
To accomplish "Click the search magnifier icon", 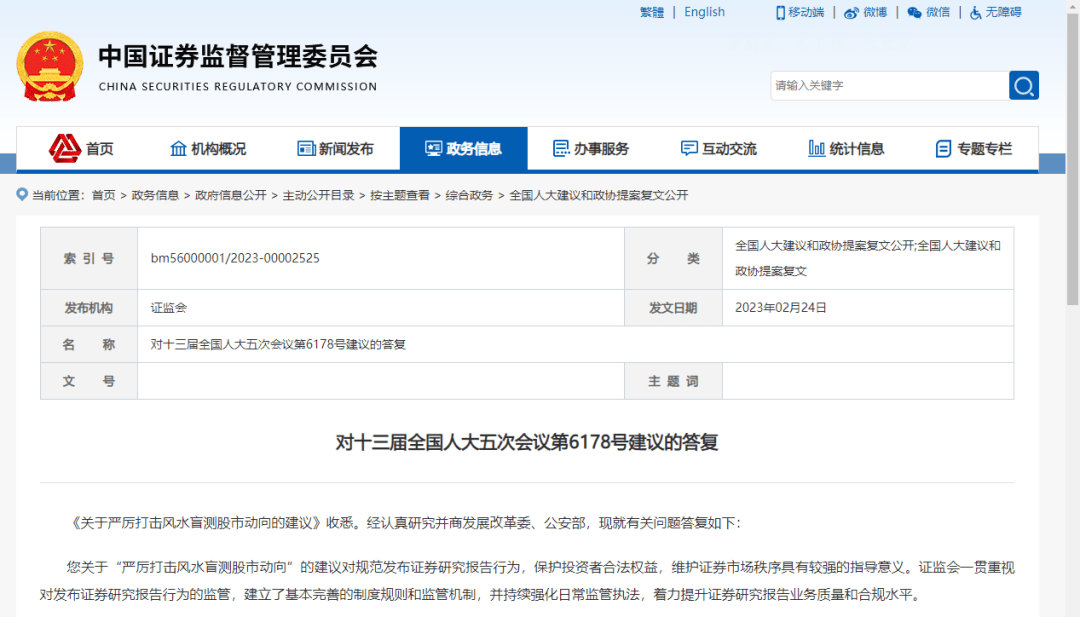I will click(x=1023, y=85).
